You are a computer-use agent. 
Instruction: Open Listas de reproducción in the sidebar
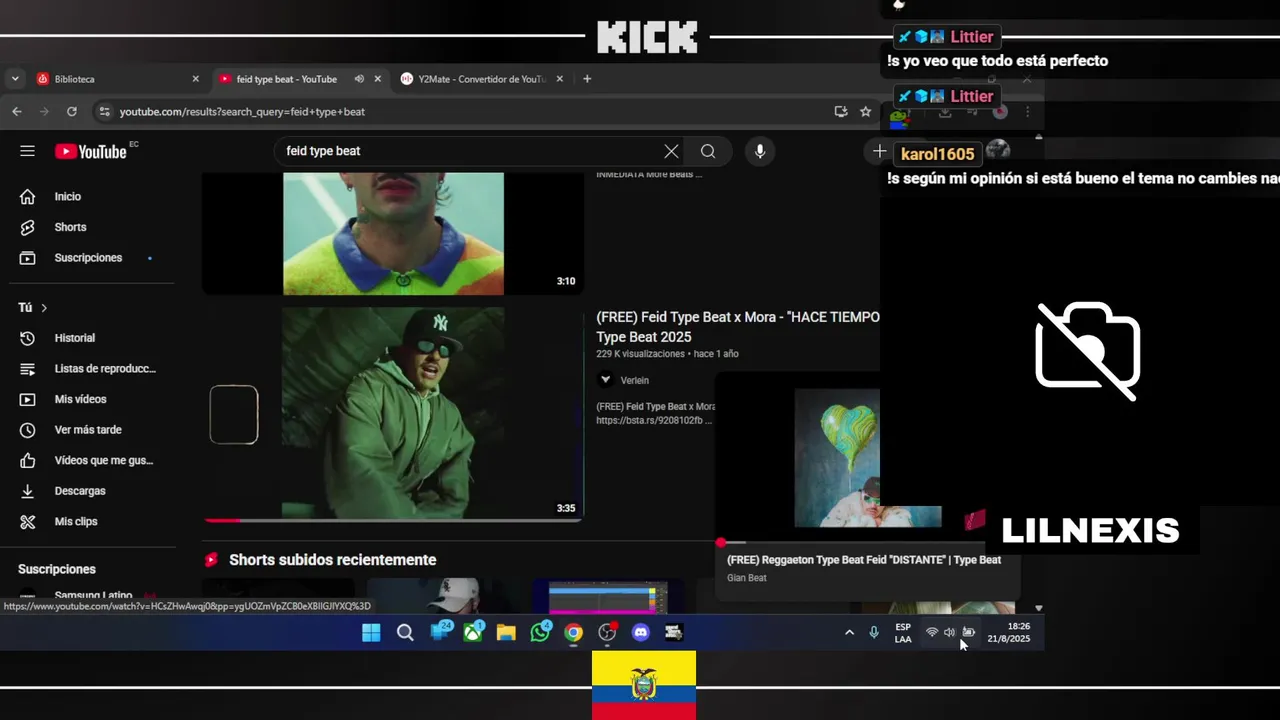pos(104,369)
